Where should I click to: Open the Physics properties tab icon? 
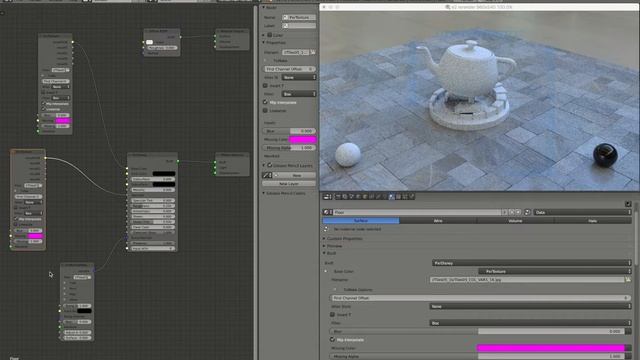click(x=411, y=197)
